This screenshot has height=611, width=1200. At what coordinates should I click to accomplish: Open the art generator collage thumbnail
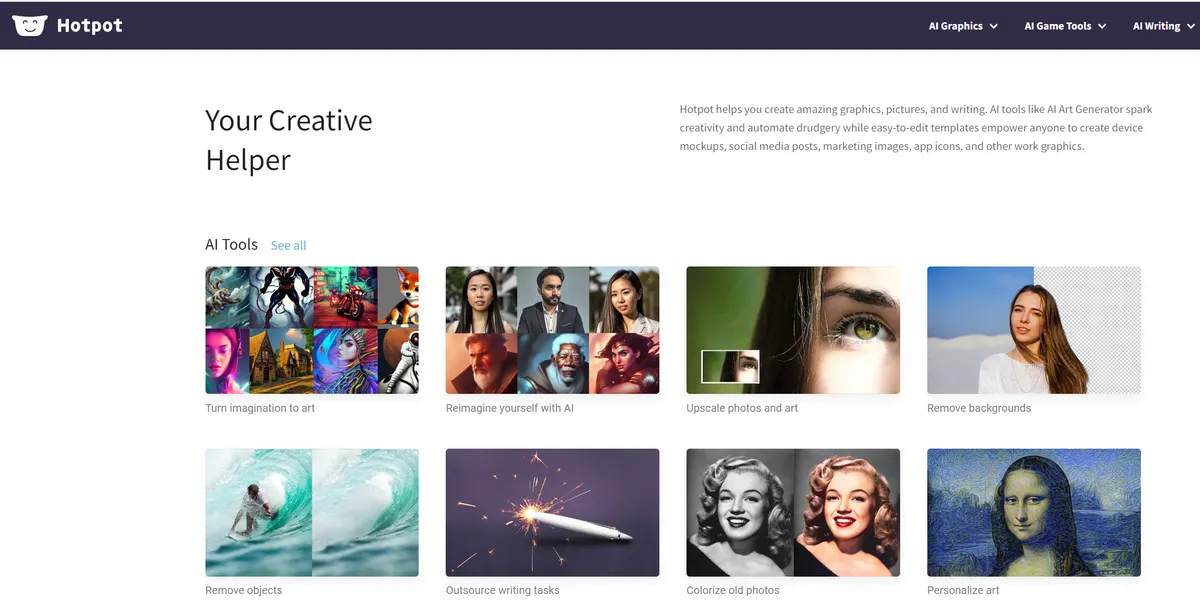[312, 330]
